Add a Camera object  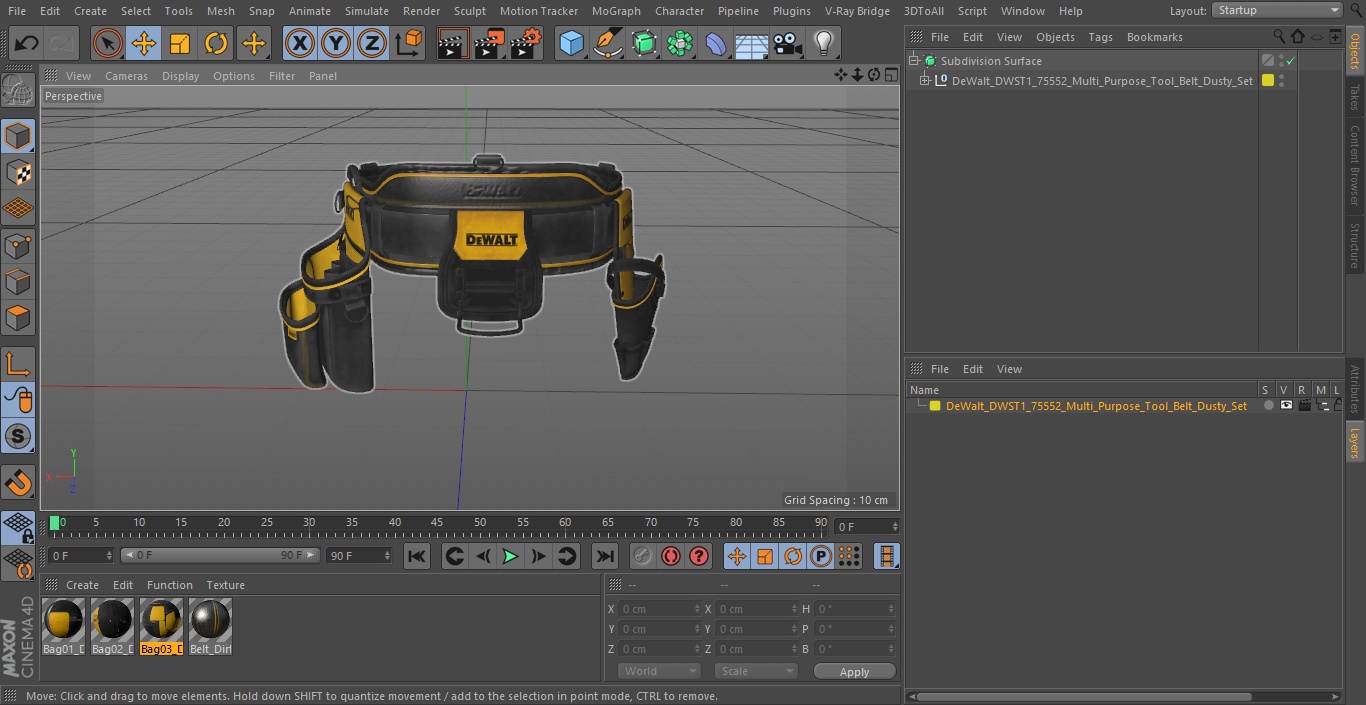[x=787, y=43]
